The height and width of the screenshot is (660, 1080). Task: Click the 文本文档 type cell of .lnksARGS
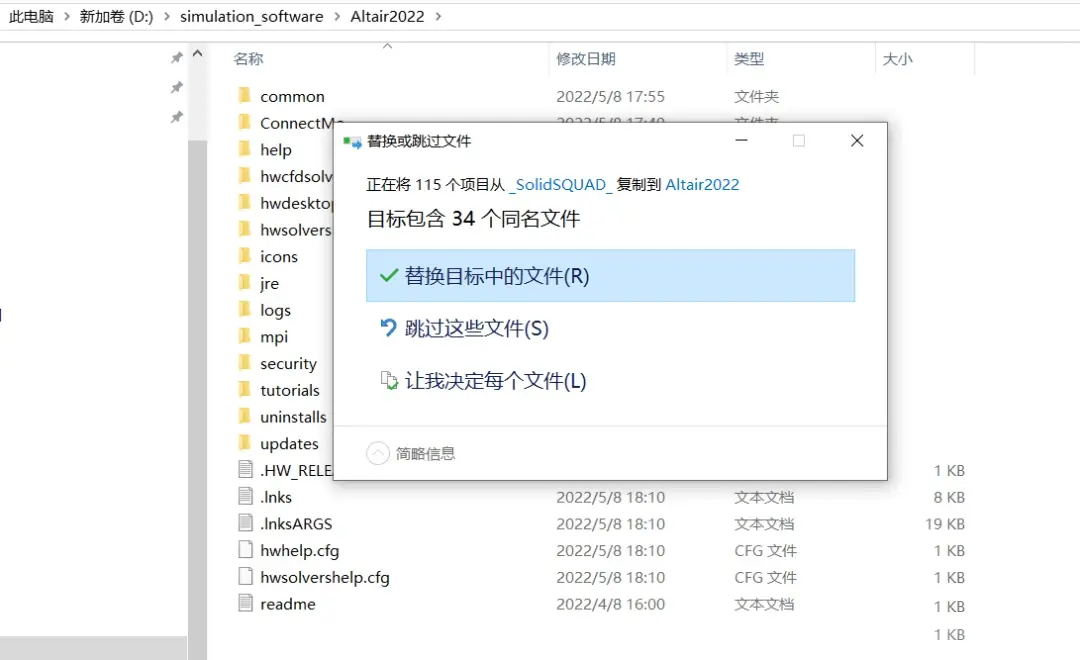click(764, 524)
